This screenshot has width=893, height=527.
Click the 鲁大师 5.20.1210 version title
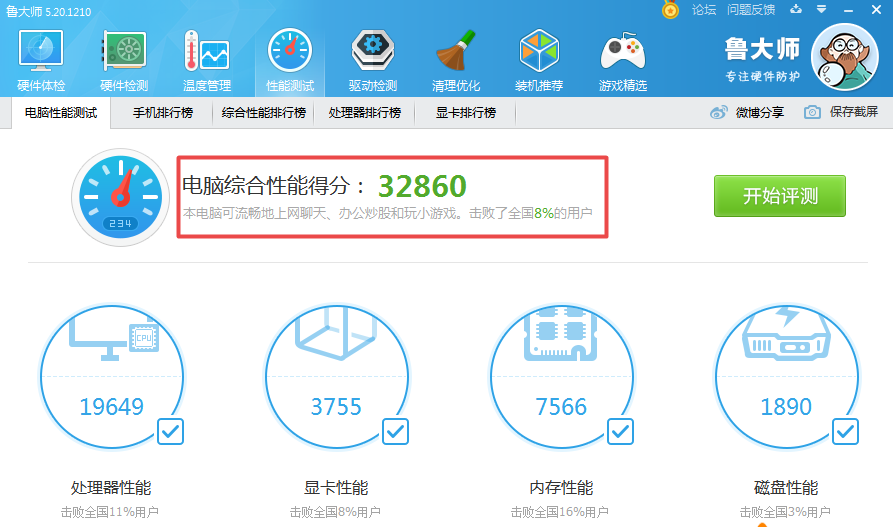click(x=48, y=11)
